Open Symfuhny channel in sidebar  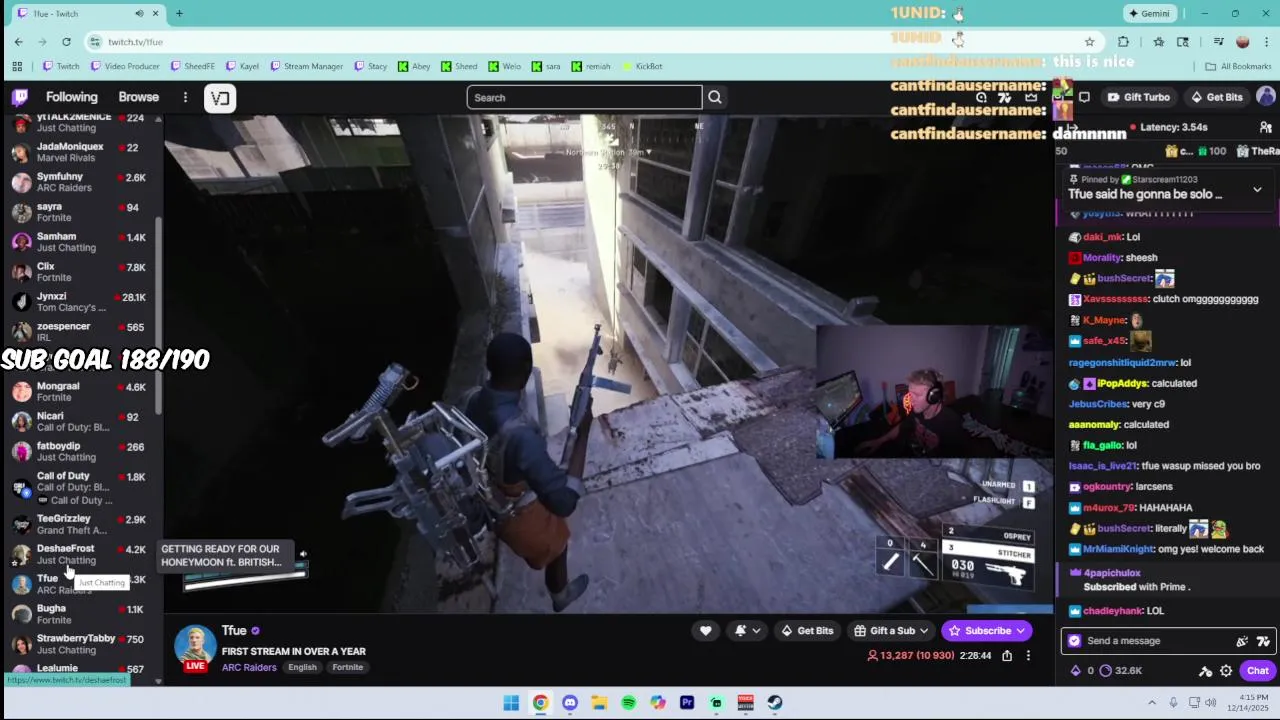[80, 182]
